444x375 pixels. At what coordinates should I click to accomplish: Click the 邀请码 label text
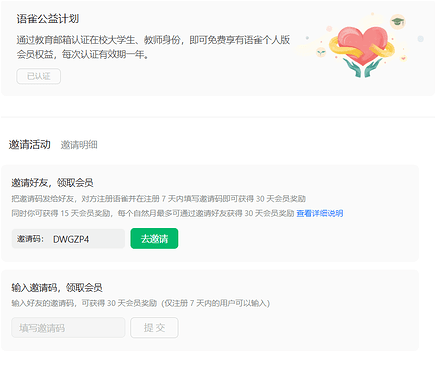30,239
